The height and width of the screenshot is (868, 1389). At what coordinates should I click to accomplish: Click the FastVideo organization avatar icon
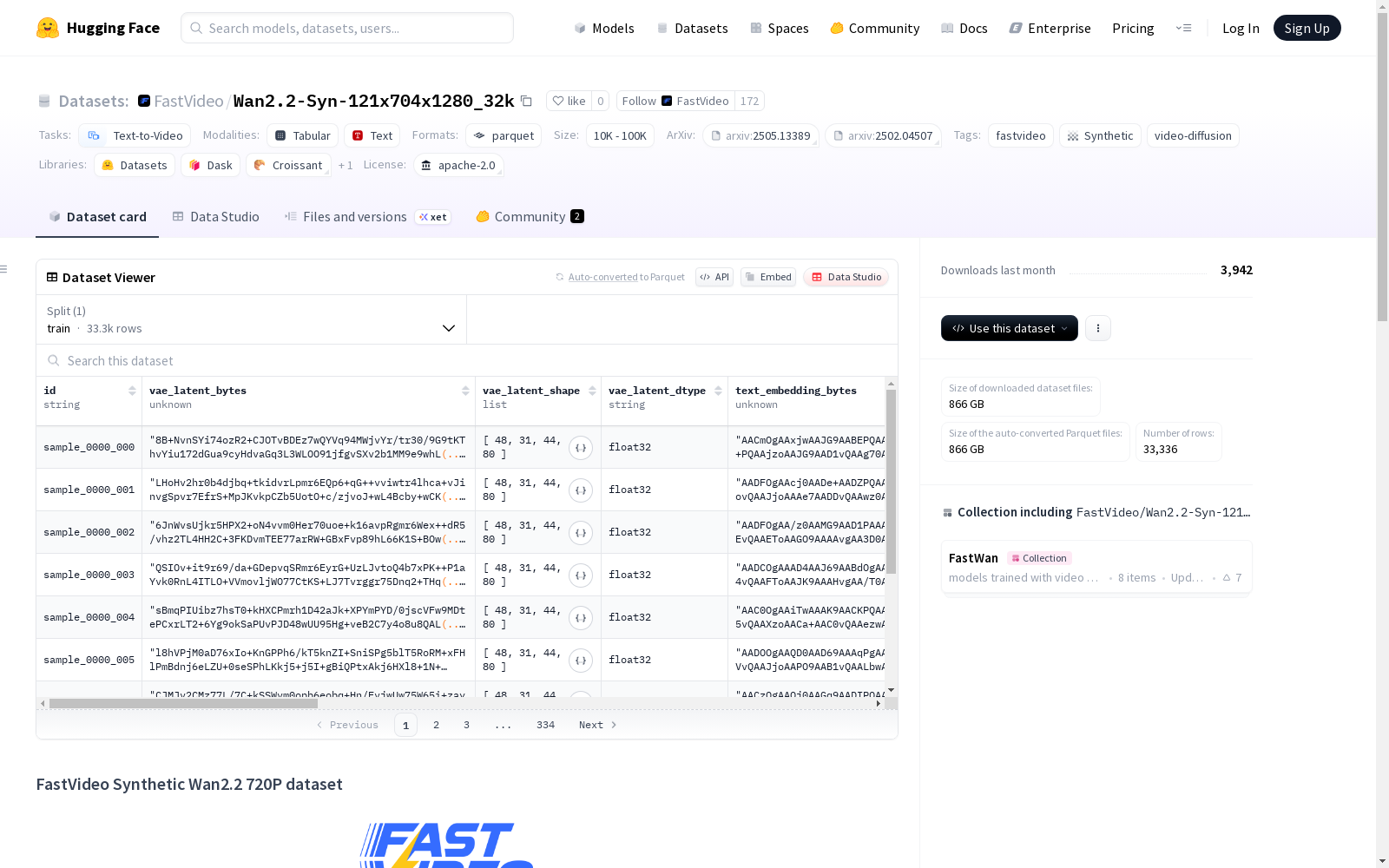click(x=144, y=101)
